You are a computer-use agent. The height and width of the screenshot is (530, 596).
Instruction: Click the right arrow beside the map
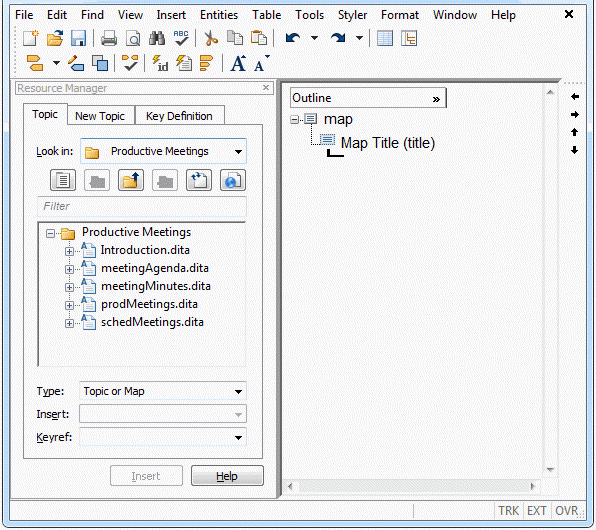tap(575, 114)
